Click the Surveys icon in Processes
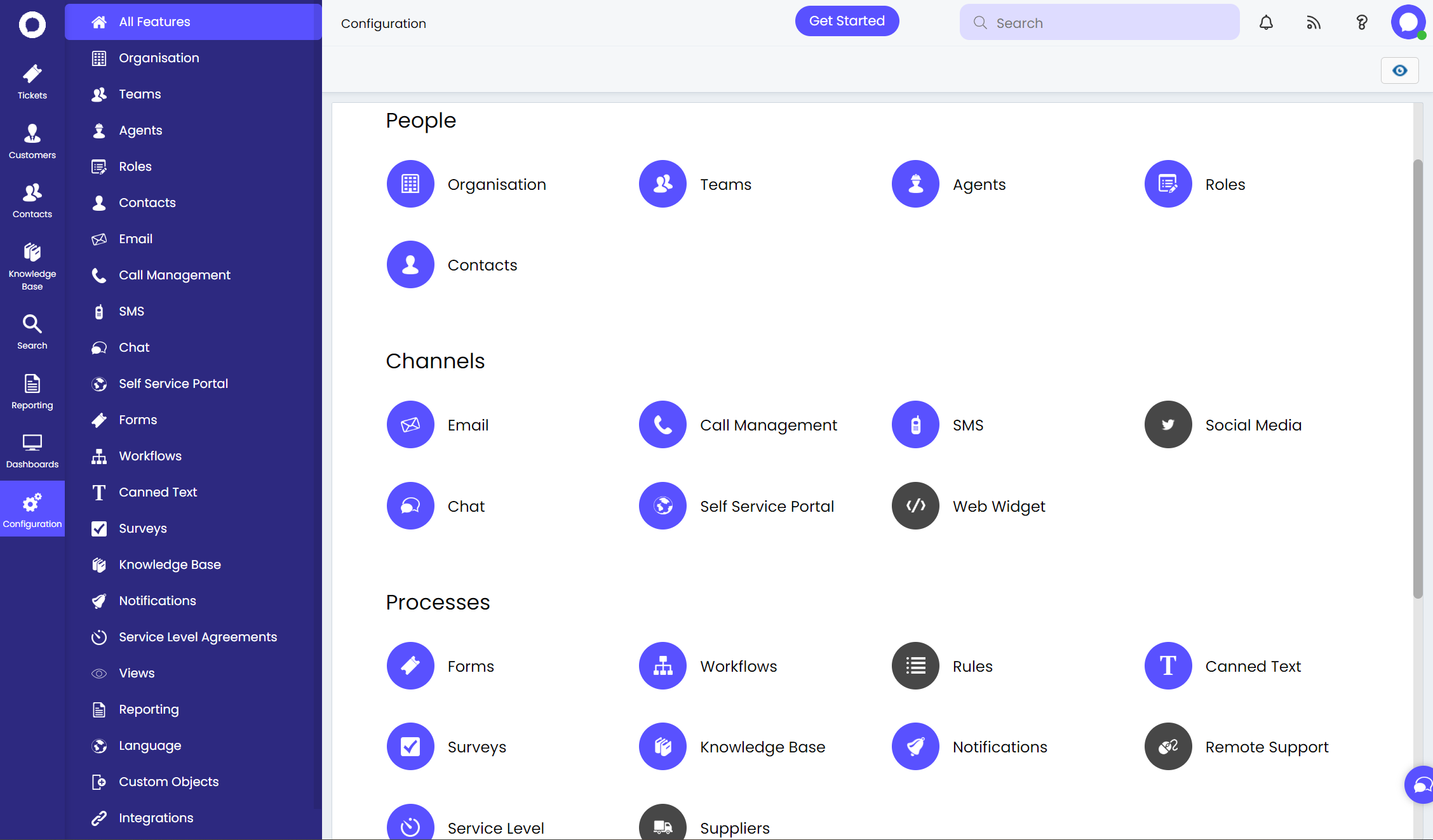Image resolution: width=1433 pixels, height=840 pixels. point(410,746)
